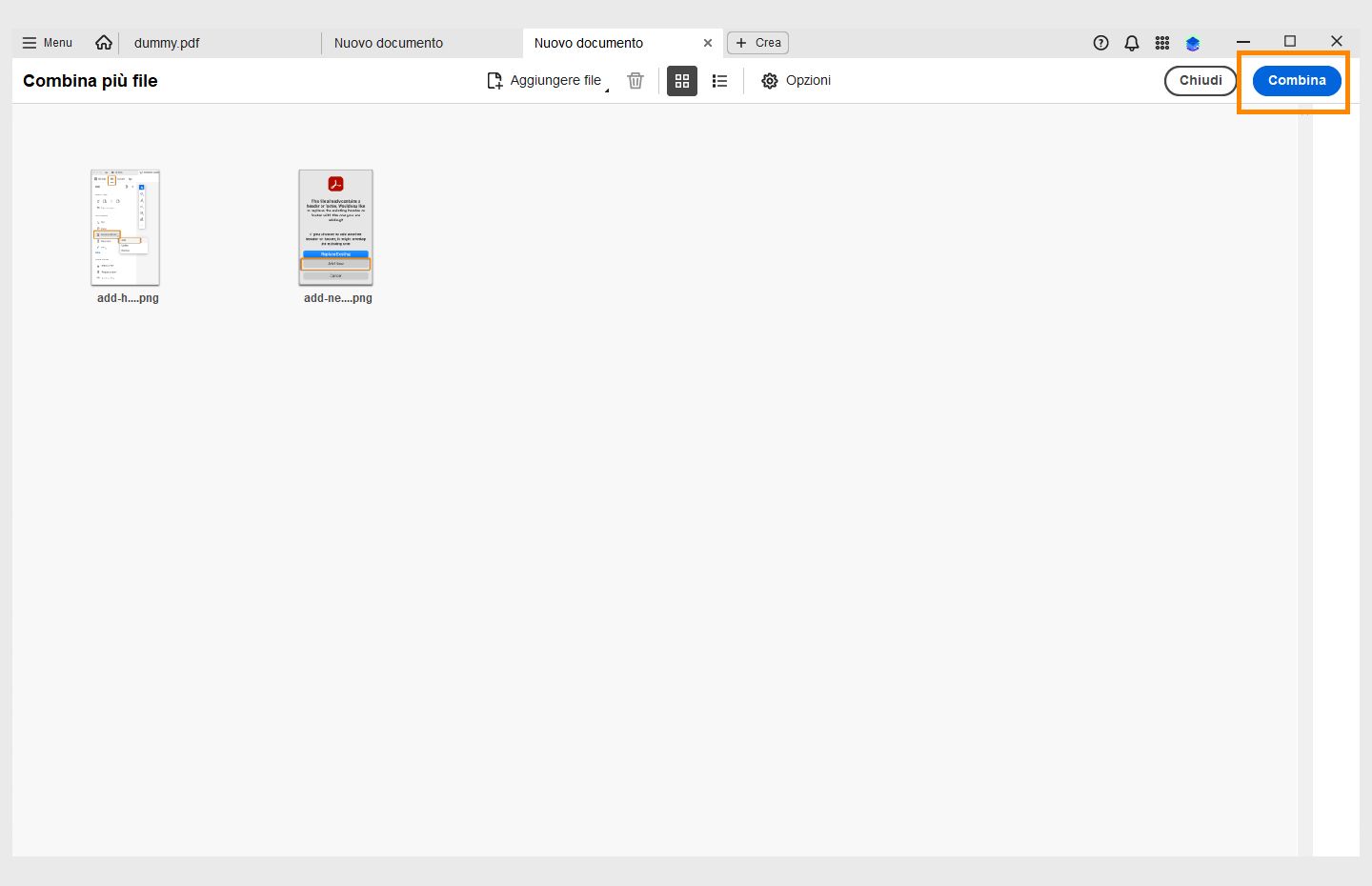The image size is (1372, 886).
Task: Minimize the Acrobat window
Action: 1243,42
